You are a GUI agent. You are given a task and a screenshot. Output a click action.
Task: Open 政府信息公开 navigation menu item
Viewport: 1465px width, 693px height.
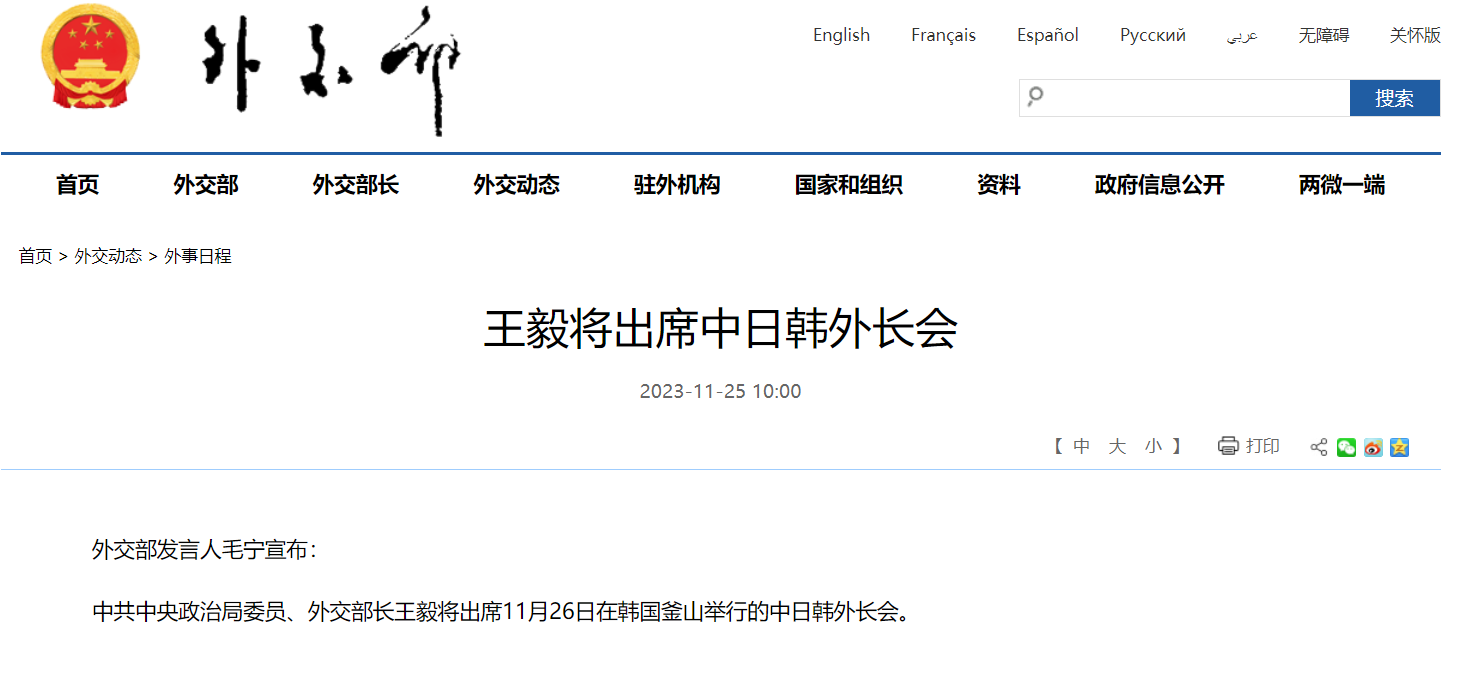click(x=1160, y=185)
